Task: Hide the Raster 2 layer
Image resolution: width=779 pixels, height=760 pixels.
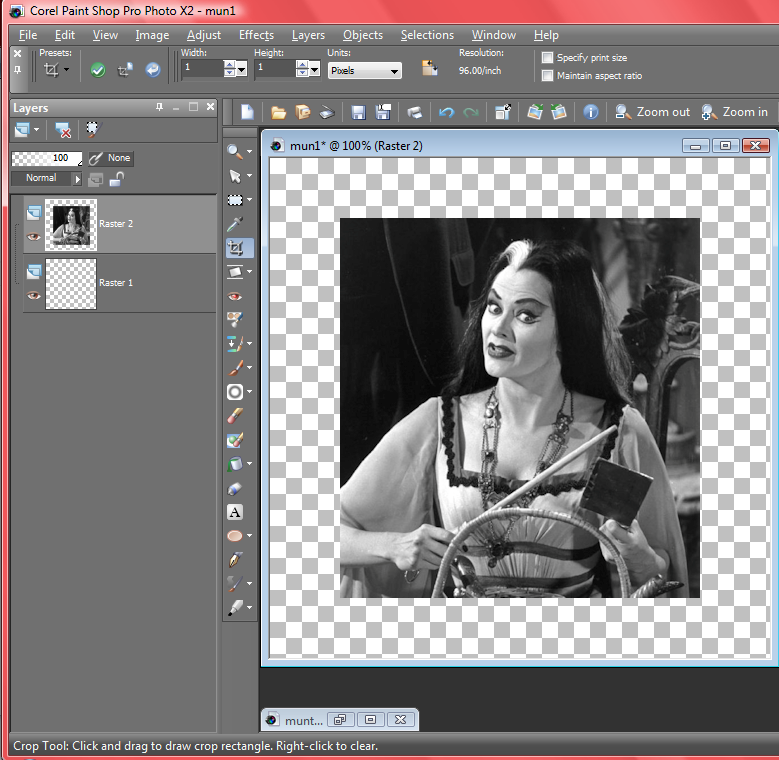Action: coord(34,237)
